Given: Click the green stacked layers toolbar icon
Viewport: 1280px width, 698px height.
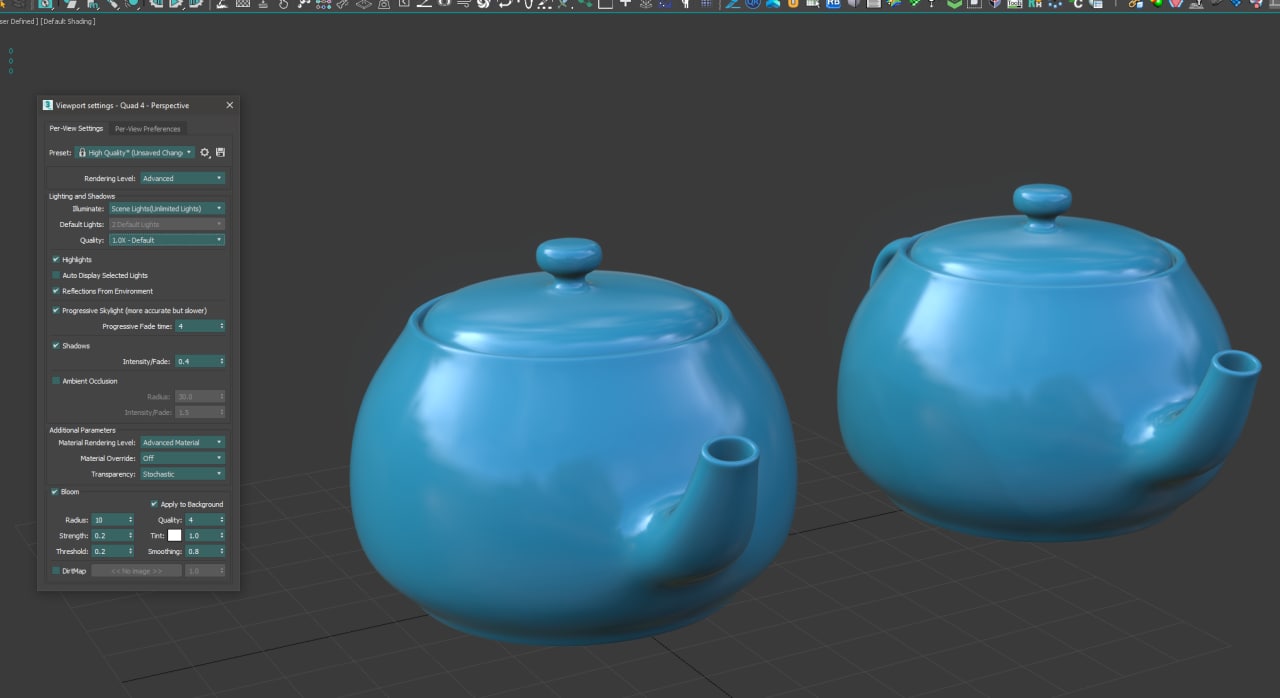Looking at the screenshot, I should pyautogui.click(x=954, y=4).
